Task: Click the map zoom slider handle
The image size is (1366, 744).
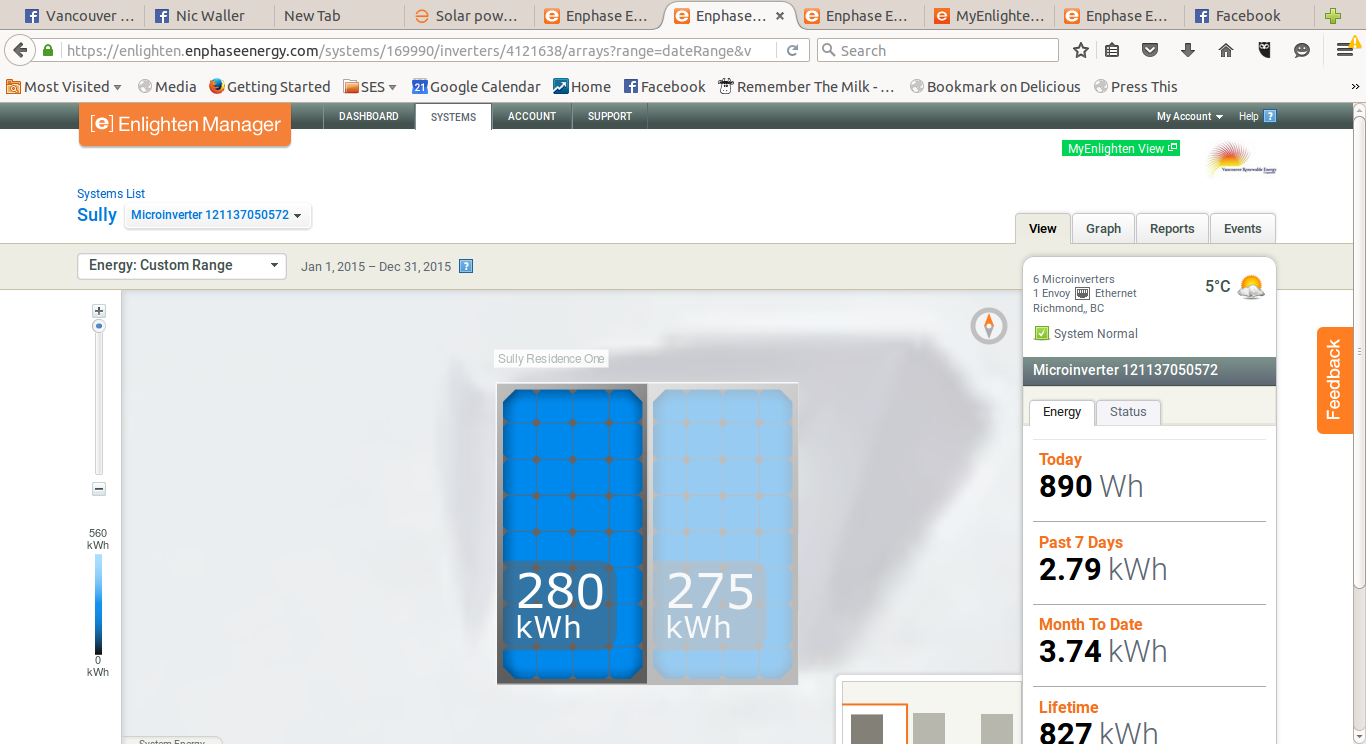Action: point(99,326)
